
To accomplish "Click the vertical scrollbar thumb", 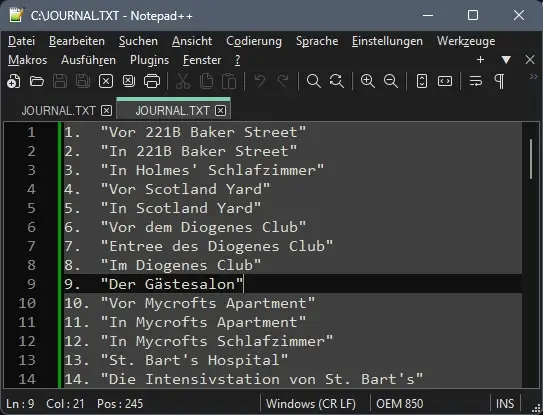I will 531,159.
